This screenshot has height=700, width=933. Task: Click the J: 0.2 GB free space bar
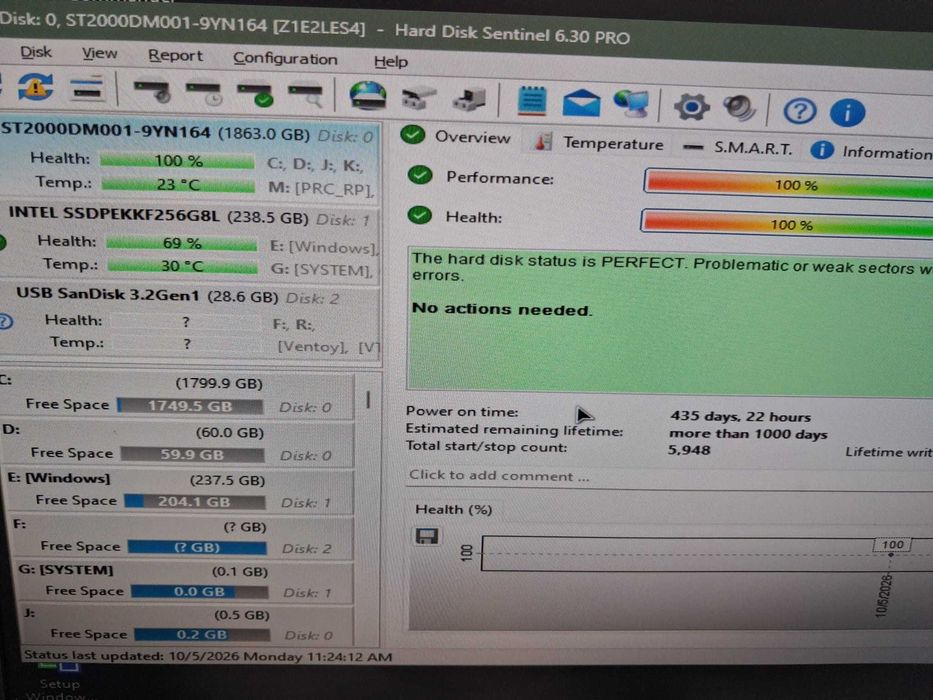point(202,635)
